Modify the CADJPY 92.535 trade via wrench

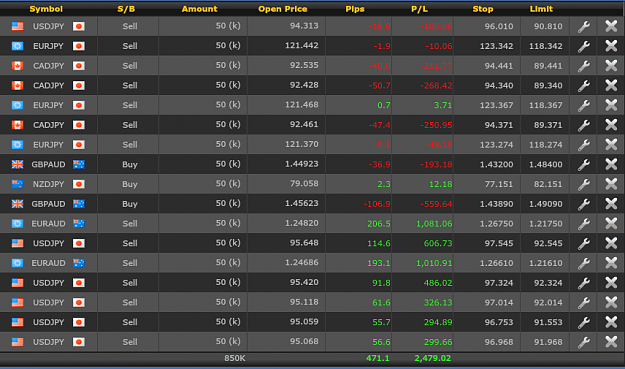tap(584, 66)
